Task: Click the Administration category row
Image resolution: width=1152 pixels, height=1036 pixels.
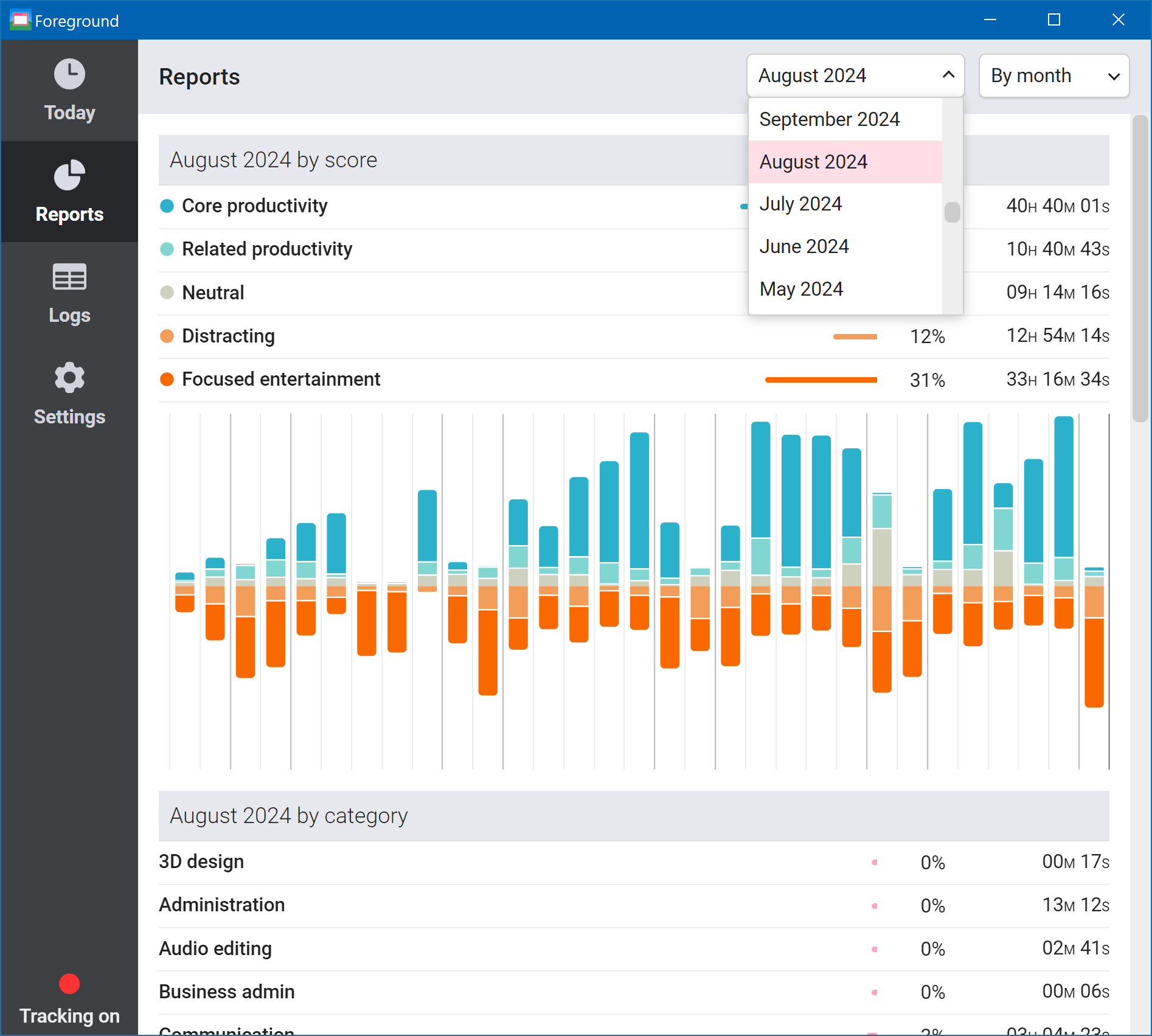Action: [634, 905]
